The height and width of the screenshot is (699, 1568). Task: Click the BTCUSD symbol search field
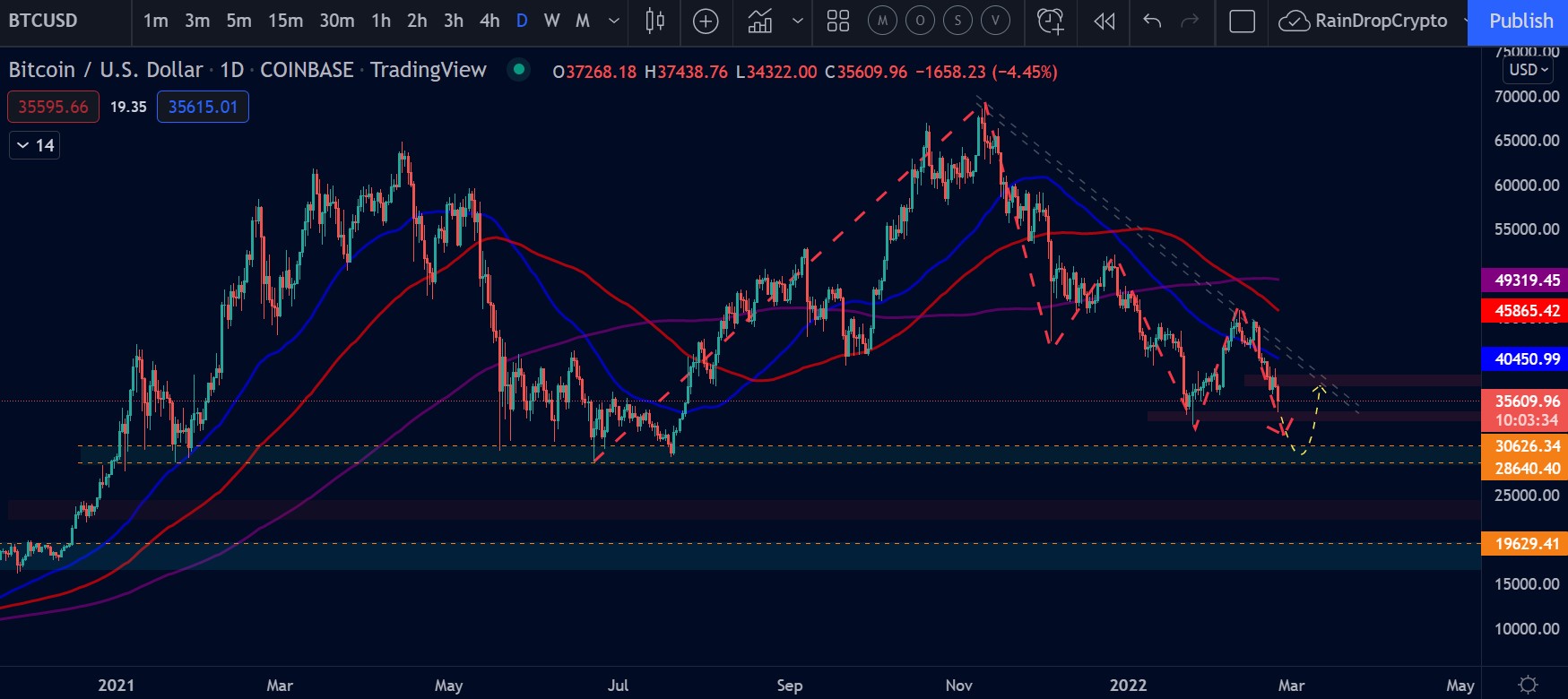tap(43, 21)
